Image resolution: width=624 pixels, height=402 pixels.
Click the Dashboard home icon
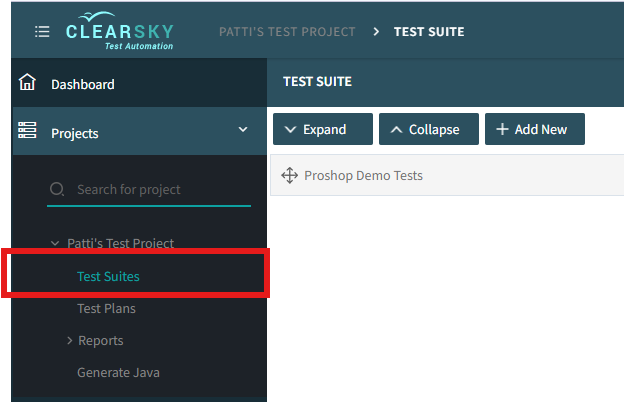[27, 83]
